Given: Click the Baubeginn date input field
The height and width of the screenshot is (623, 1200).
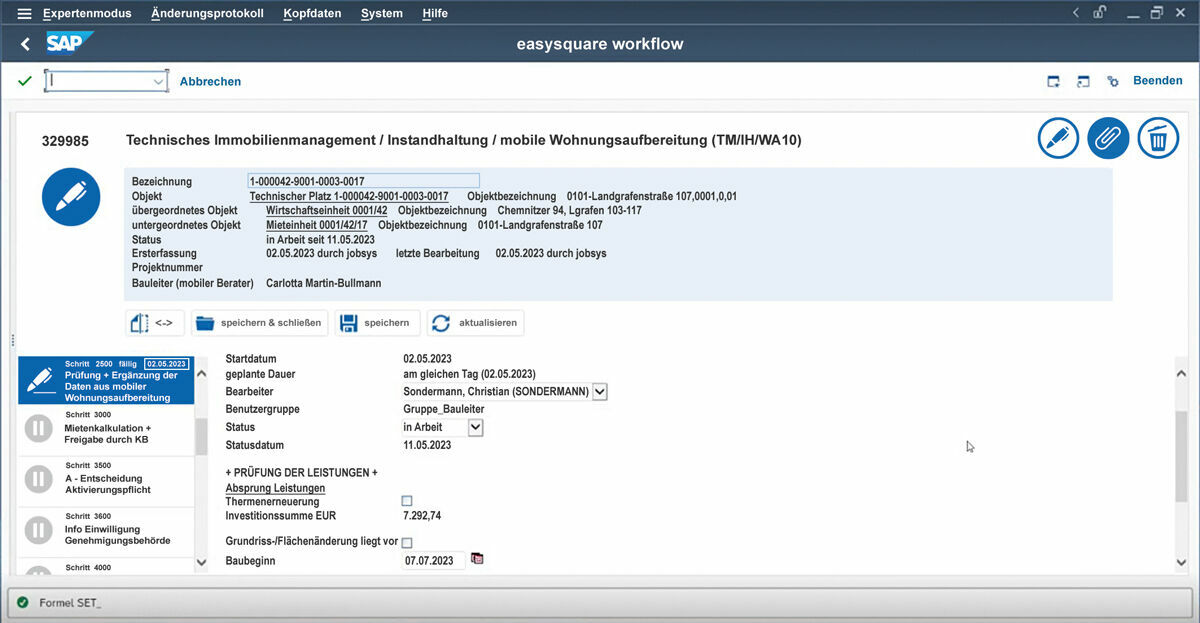Looking at the screenshot, I should coord(433,561).
